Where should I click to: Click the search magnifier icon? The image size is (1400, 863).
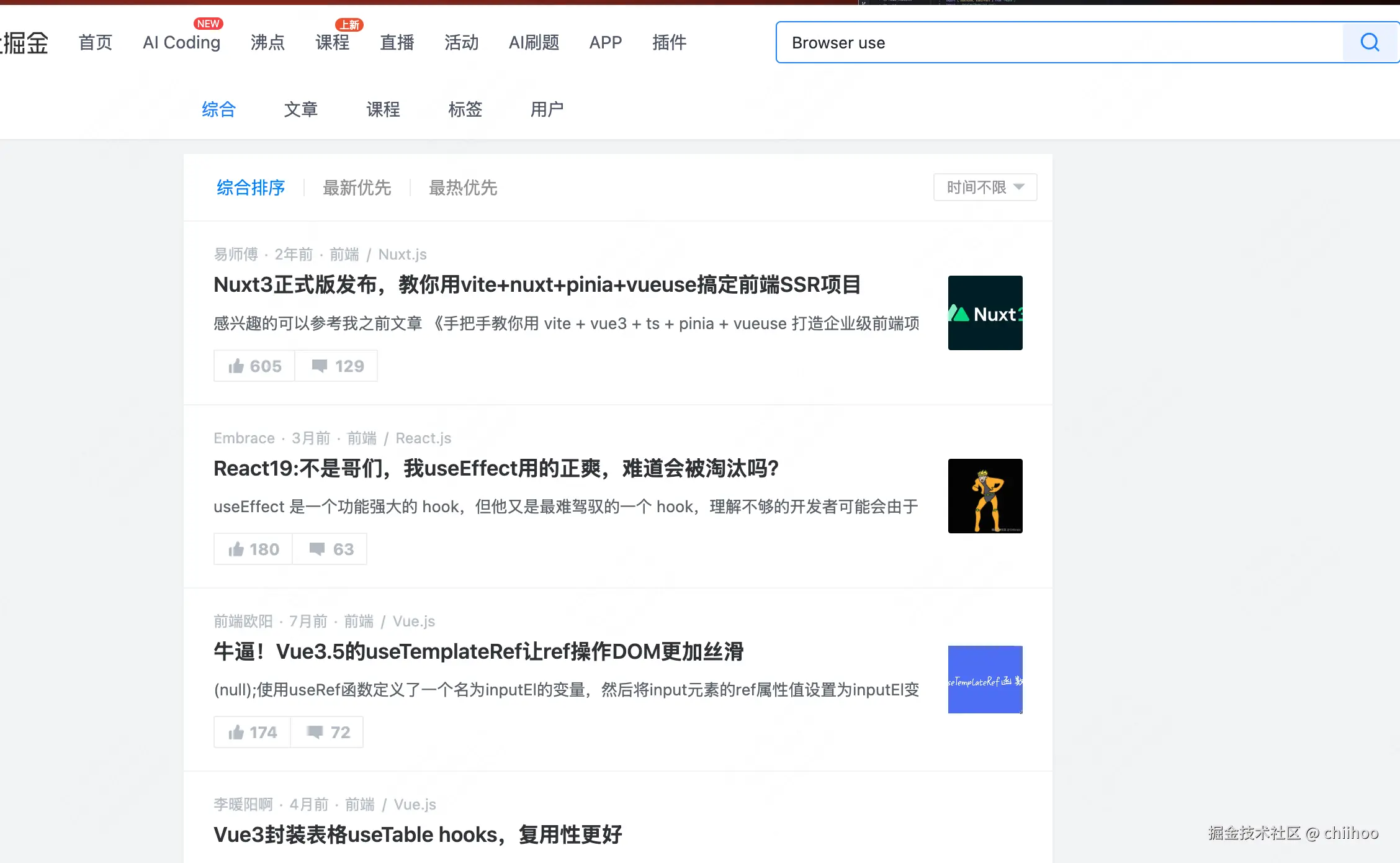(1369, 42)
